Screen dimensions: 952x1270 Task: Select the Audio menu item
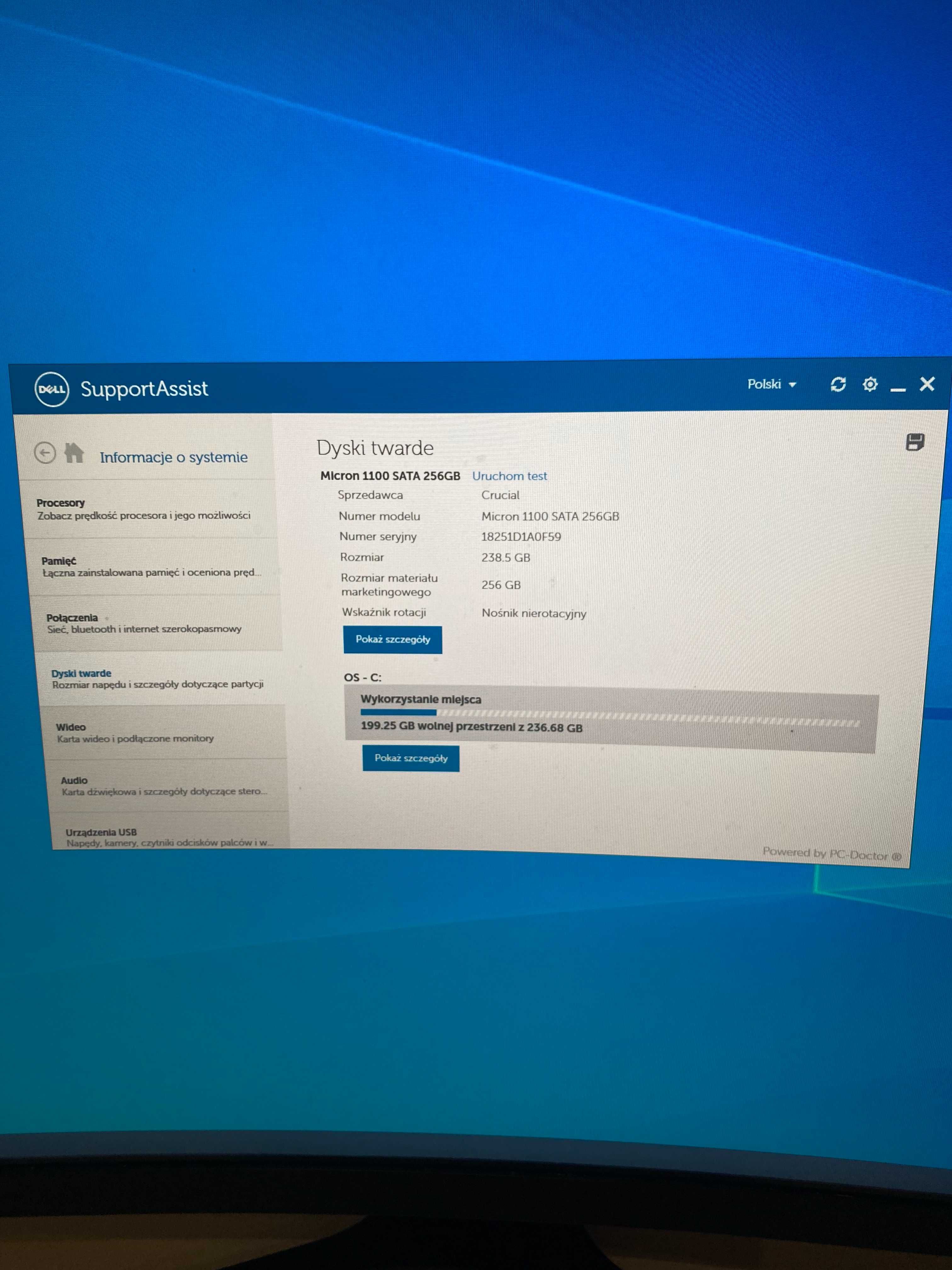point(167,786)
